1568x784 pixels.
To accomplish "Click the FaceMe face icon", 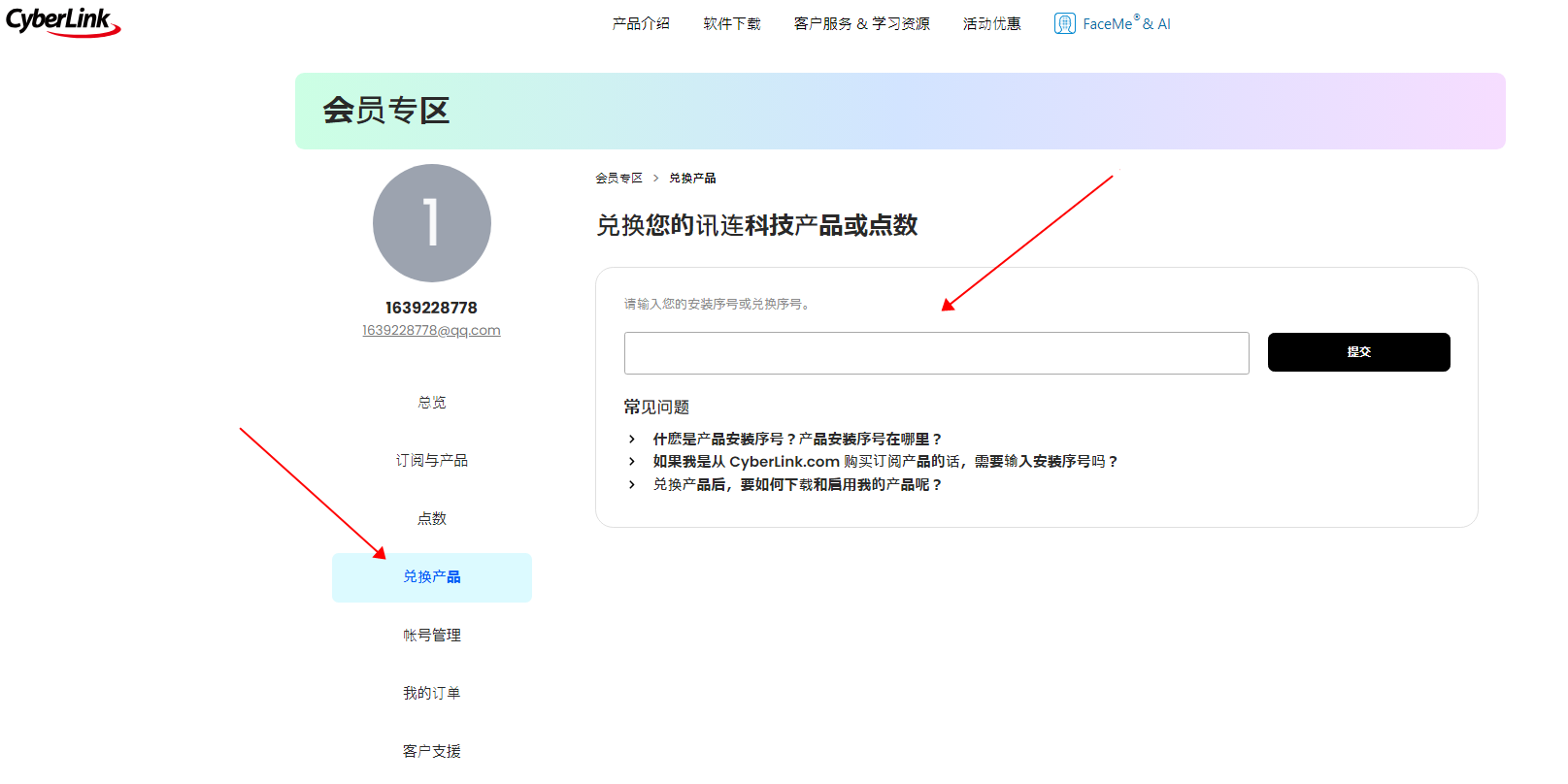I will pos(1064,23).
